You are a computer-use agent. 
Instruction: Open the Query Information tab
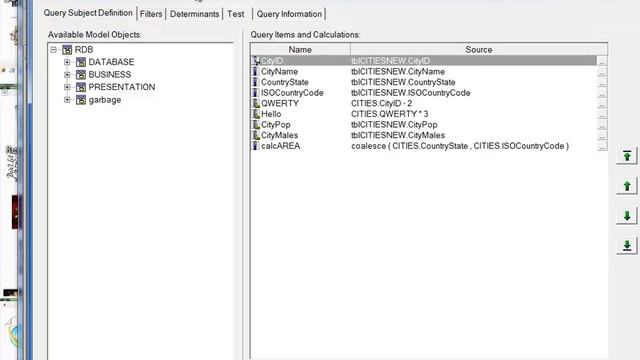(289, 14)
